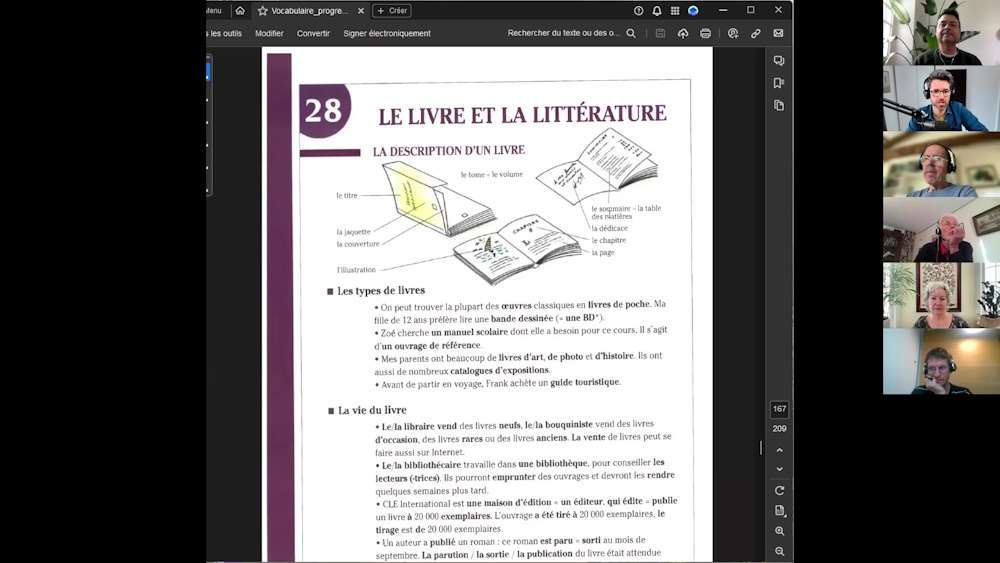
Task: Open the Convertir menu
Action: point(313,33)
